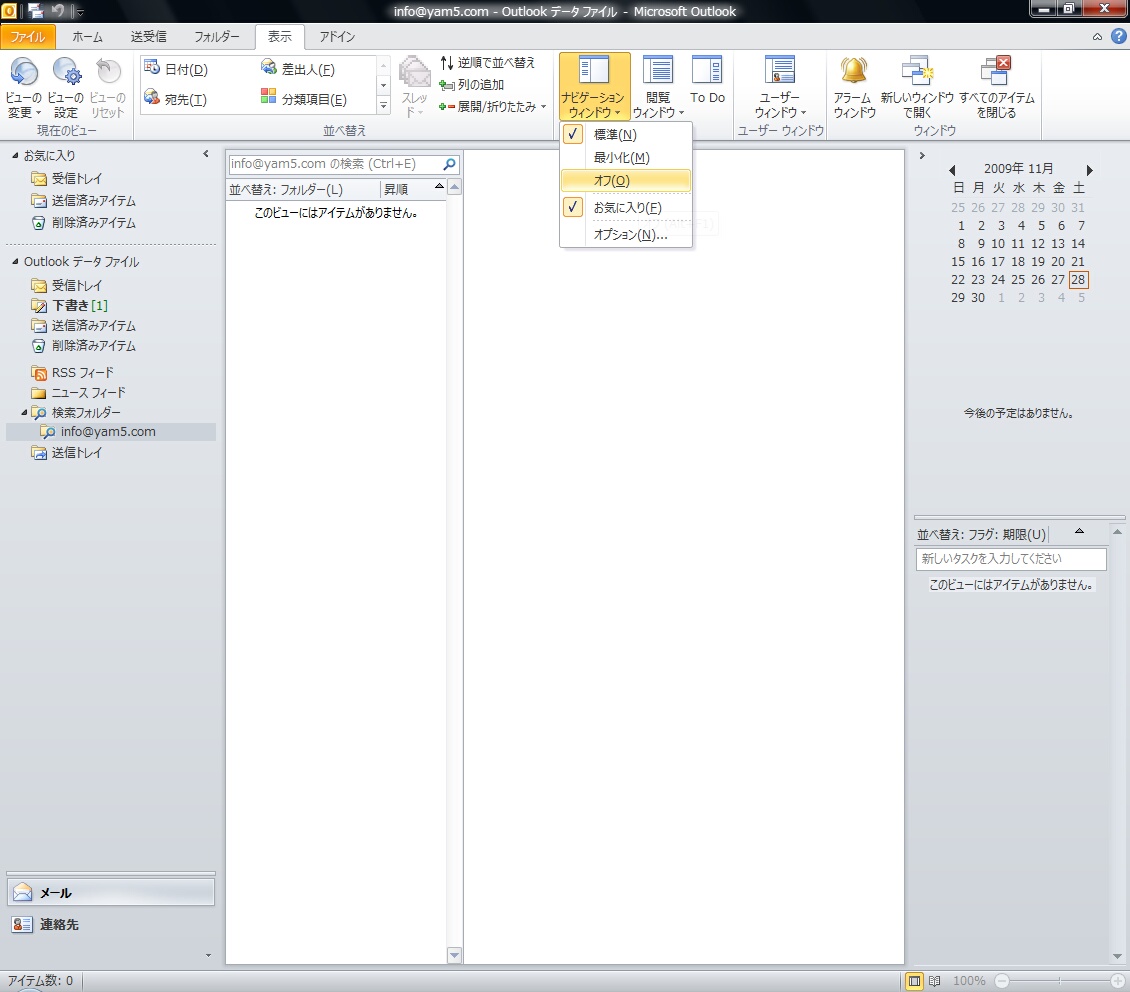Image resolution: width=1130 pixels, height=992 pixels.
Task: Click the zoom in plus button
Action: [x=1118, y=981]
